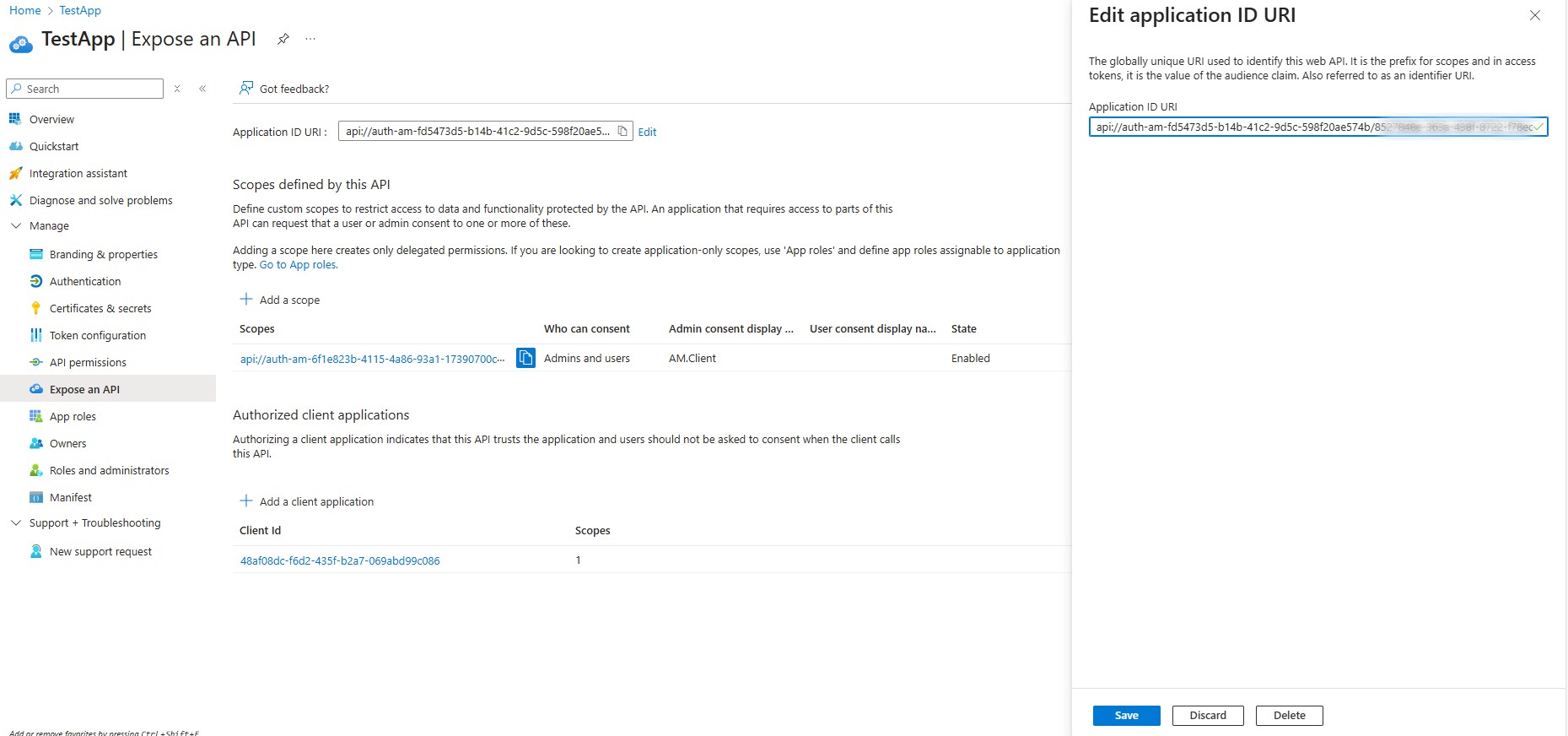1568x736 pixels.
Task: Focus the sidebar Search field
Action: 84,89
